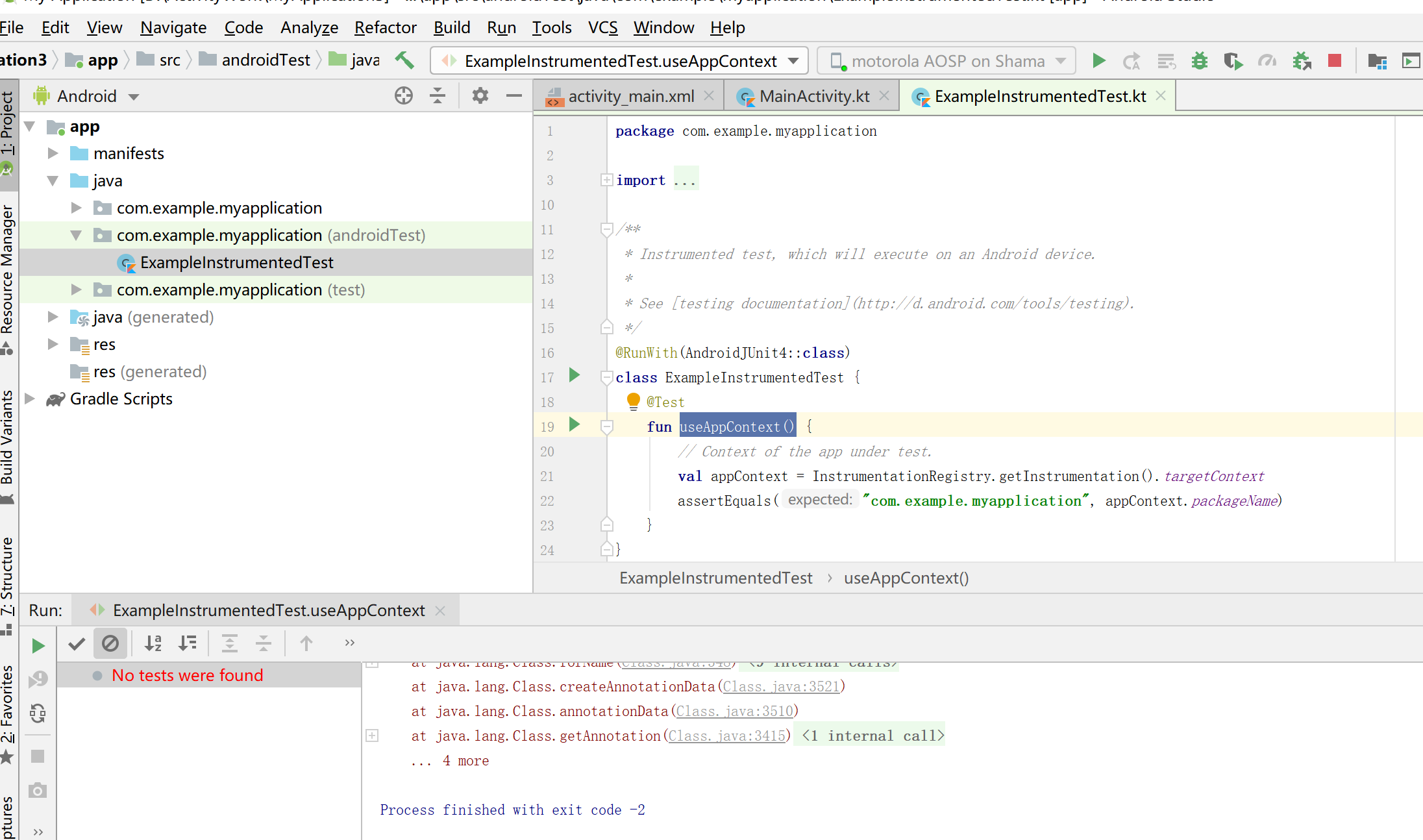Expand the folded import block
Screen dimensions: 1423x840
coord(606,180)
